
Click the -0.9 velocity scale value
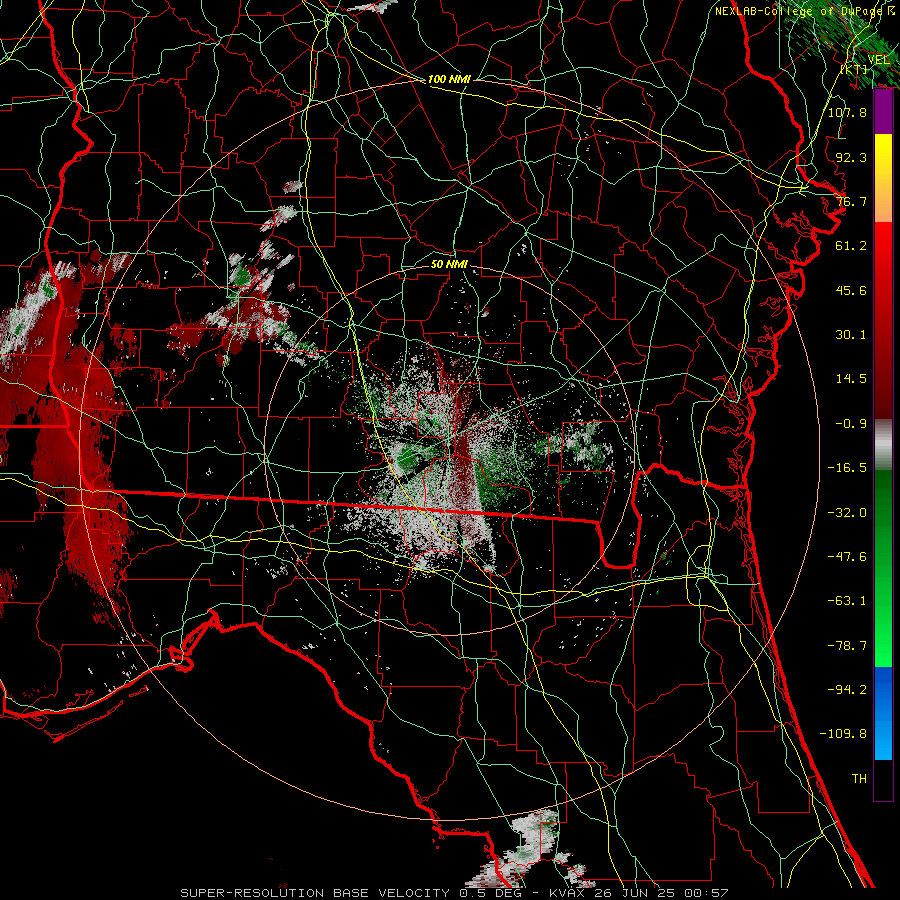pyautogui.click(x=851, y=424)
